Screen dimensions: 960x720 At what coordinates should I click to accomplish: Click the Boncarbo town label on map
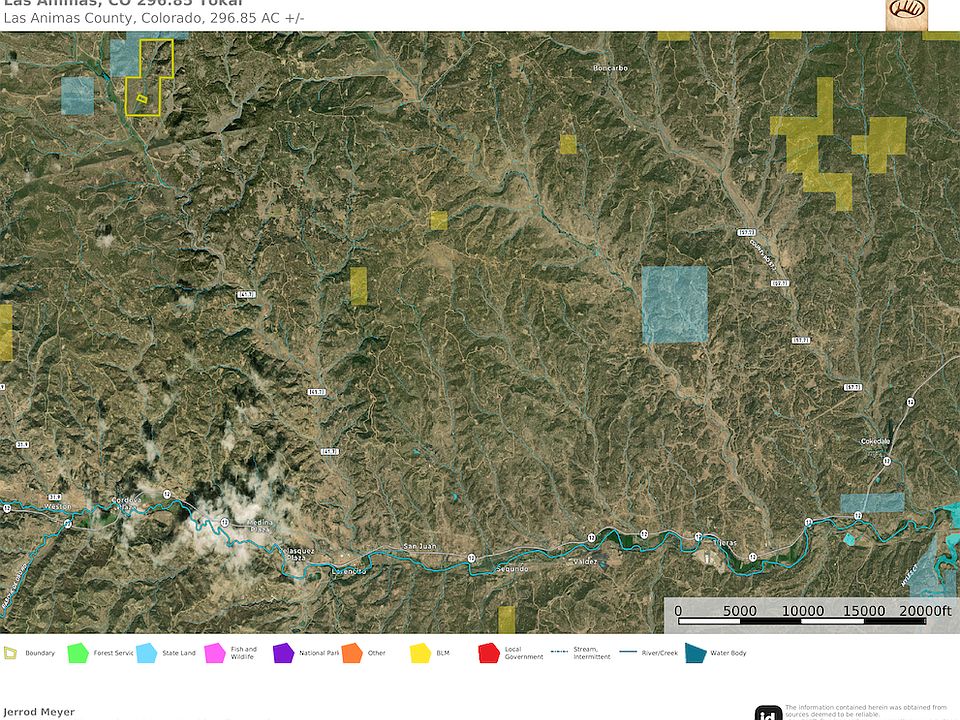[610, 68]
